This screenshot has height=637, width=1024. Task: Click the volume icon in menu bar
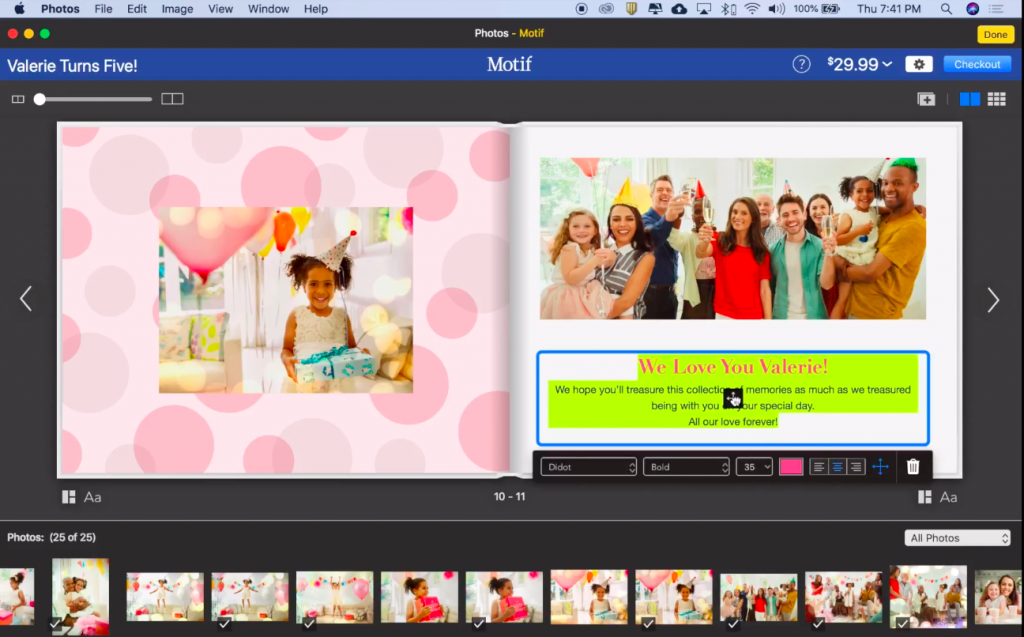tap(776, 9)
